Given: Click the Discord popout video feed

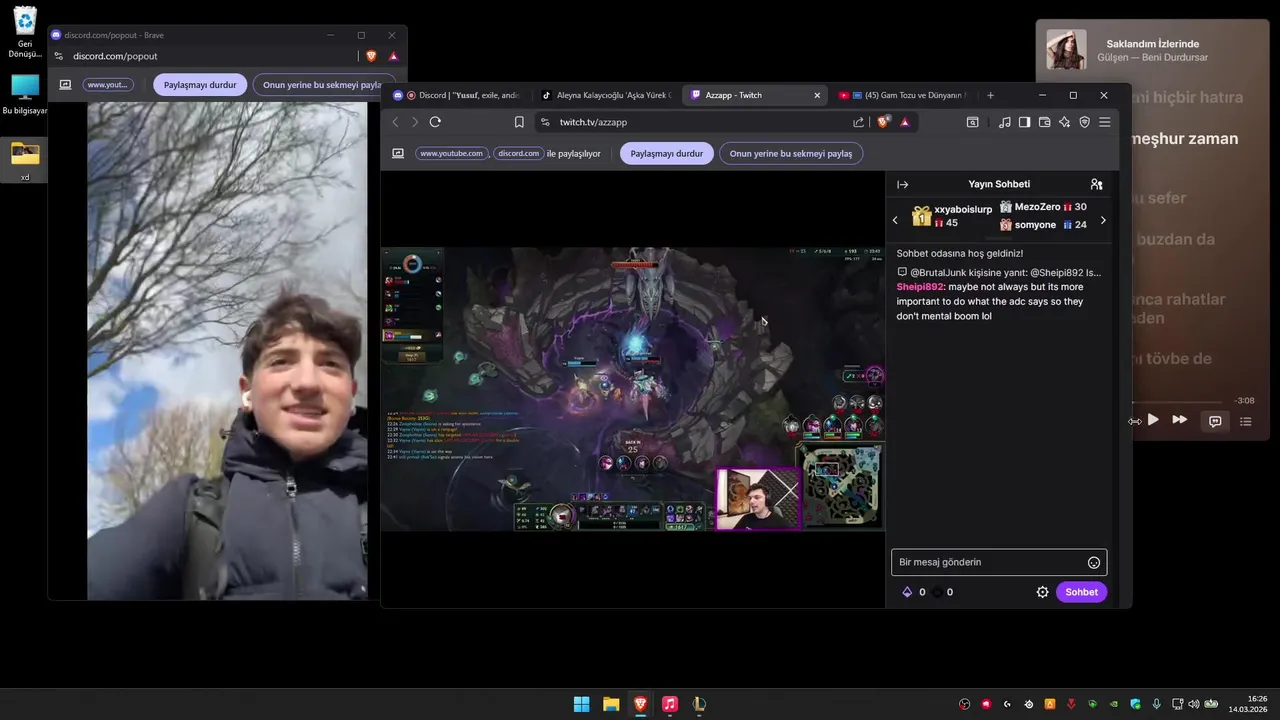Looking at the screenshot, I should (227, 350).
